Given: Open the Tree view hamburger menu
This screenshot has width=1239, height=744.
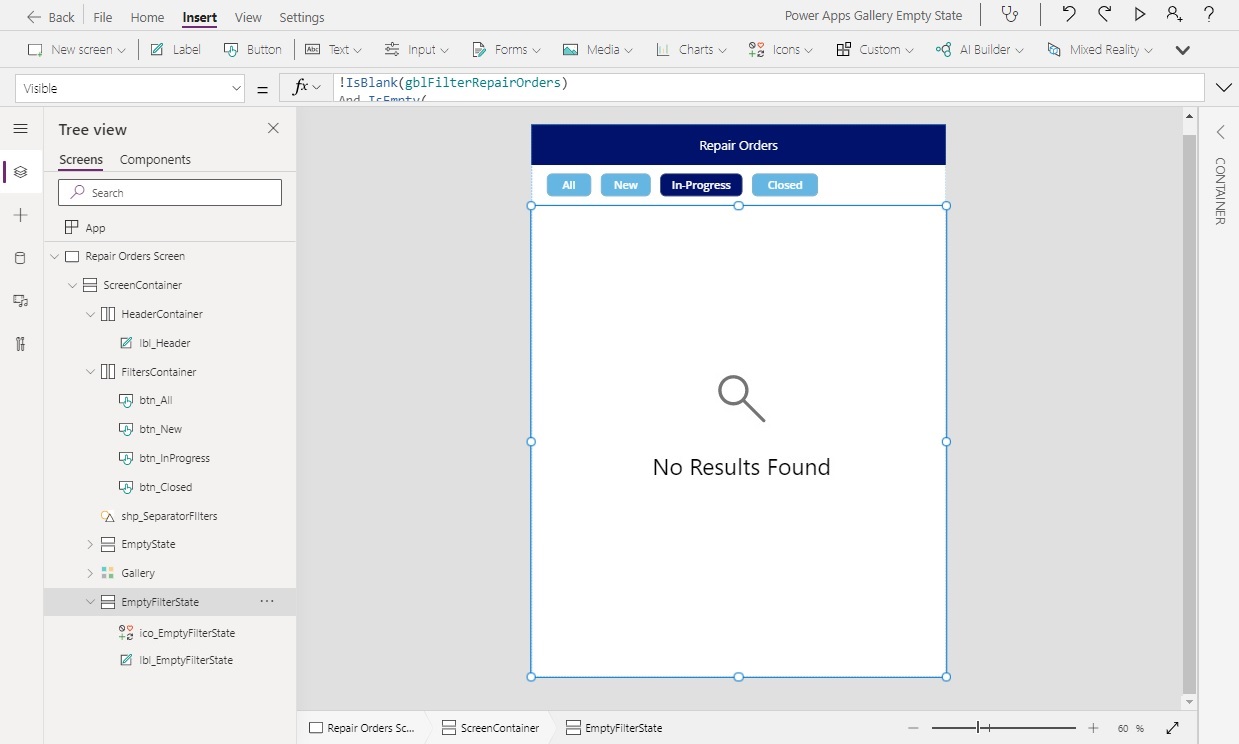Looking at the screenshot, I should pos(20,128).
